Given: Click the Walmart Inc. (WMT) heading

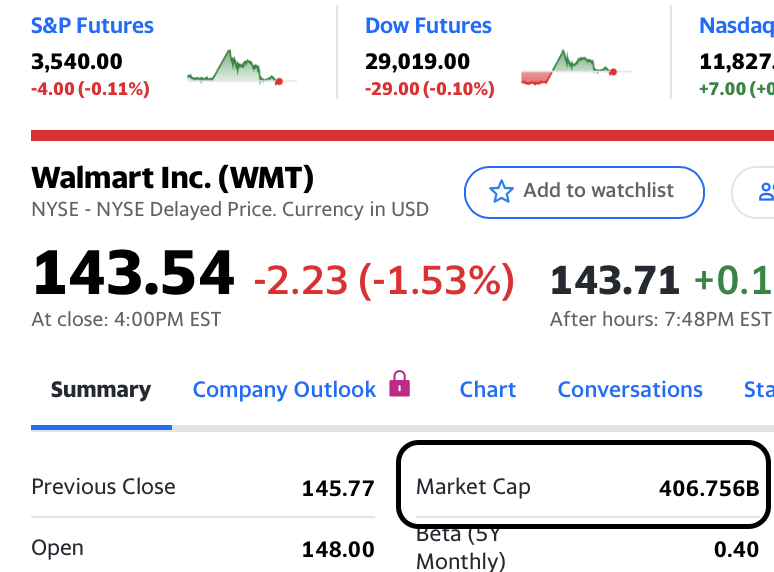Looking at the screenshot, I should 172,178.
